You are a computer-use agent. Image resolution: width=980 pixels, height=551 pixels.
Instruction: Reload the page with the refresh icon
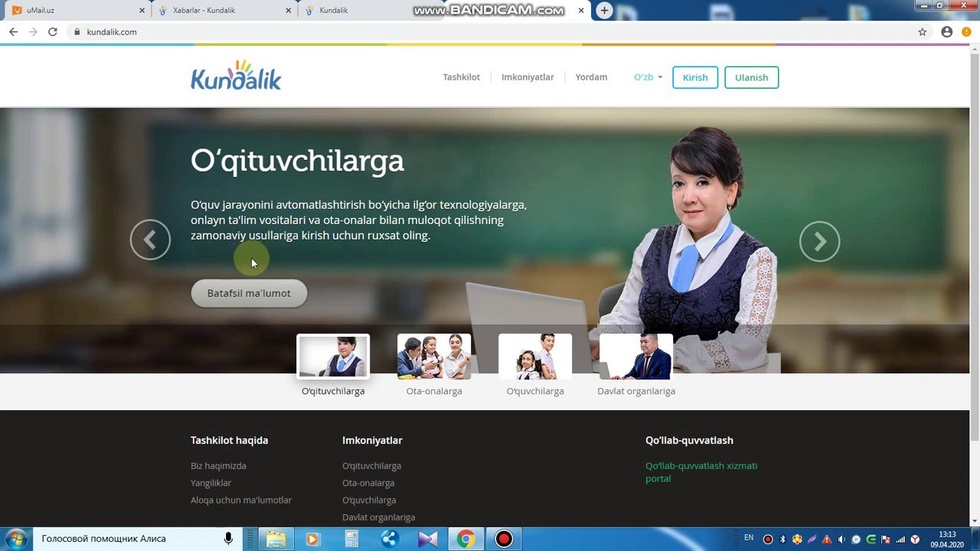52,32
